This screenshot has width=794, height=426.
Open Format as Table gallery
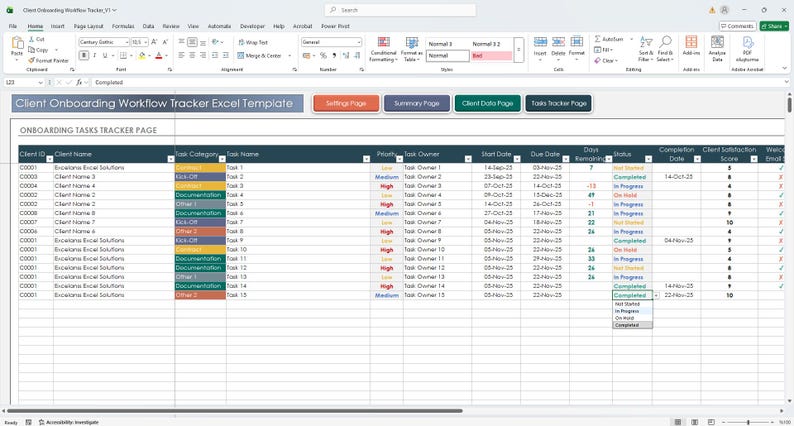(412, 49)
